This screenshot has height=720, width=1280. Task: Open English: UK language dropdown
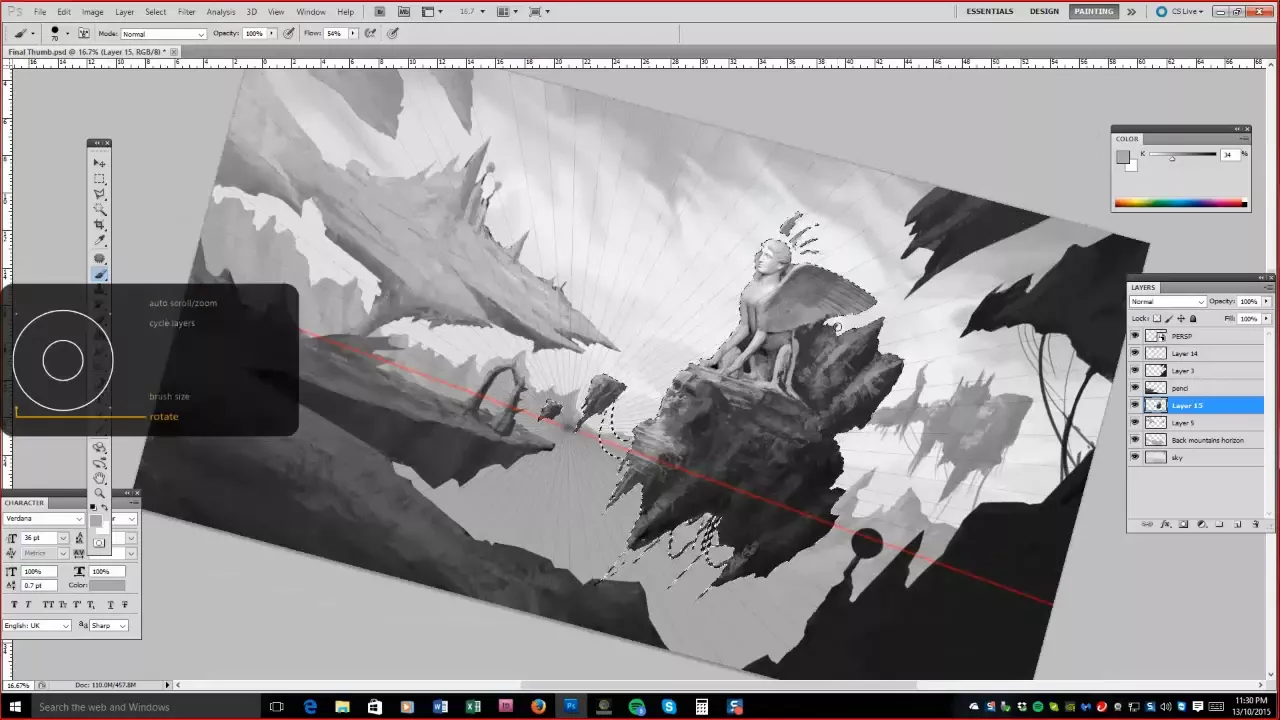[38, 625]
